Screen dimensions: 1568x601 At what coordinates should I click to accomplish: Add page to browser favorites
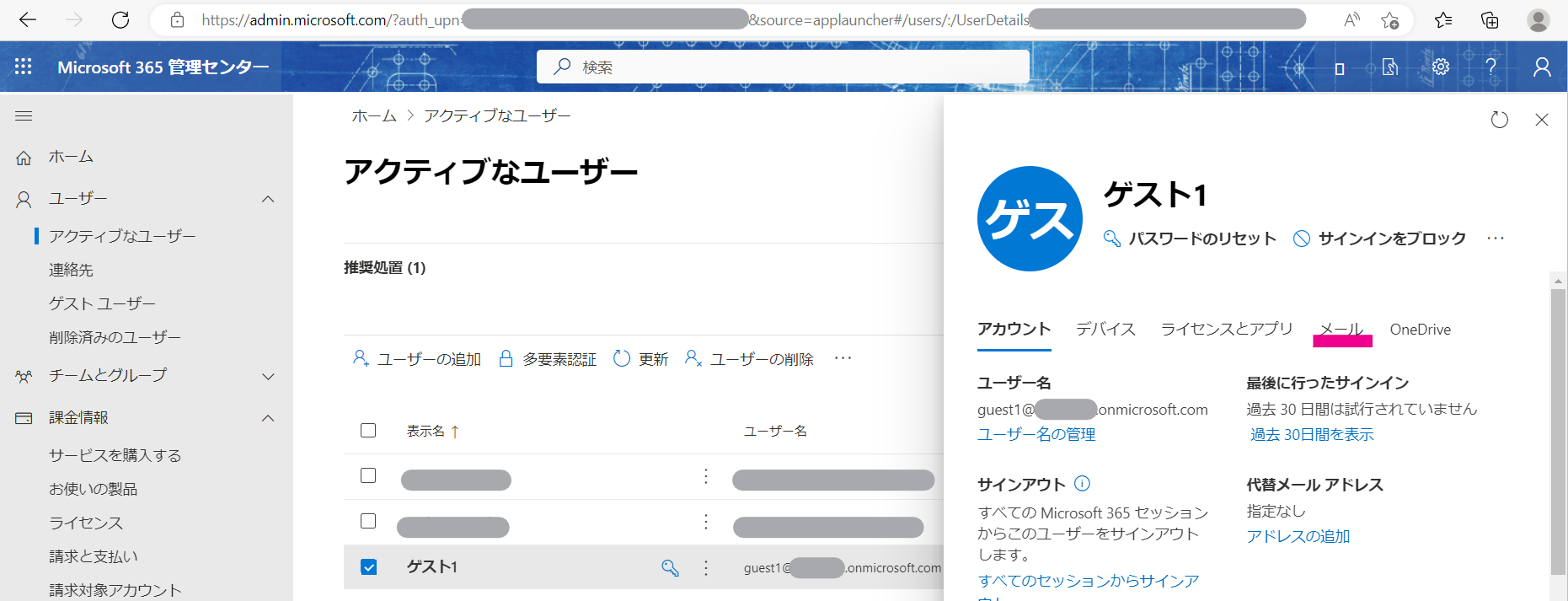pos(1389,19)
